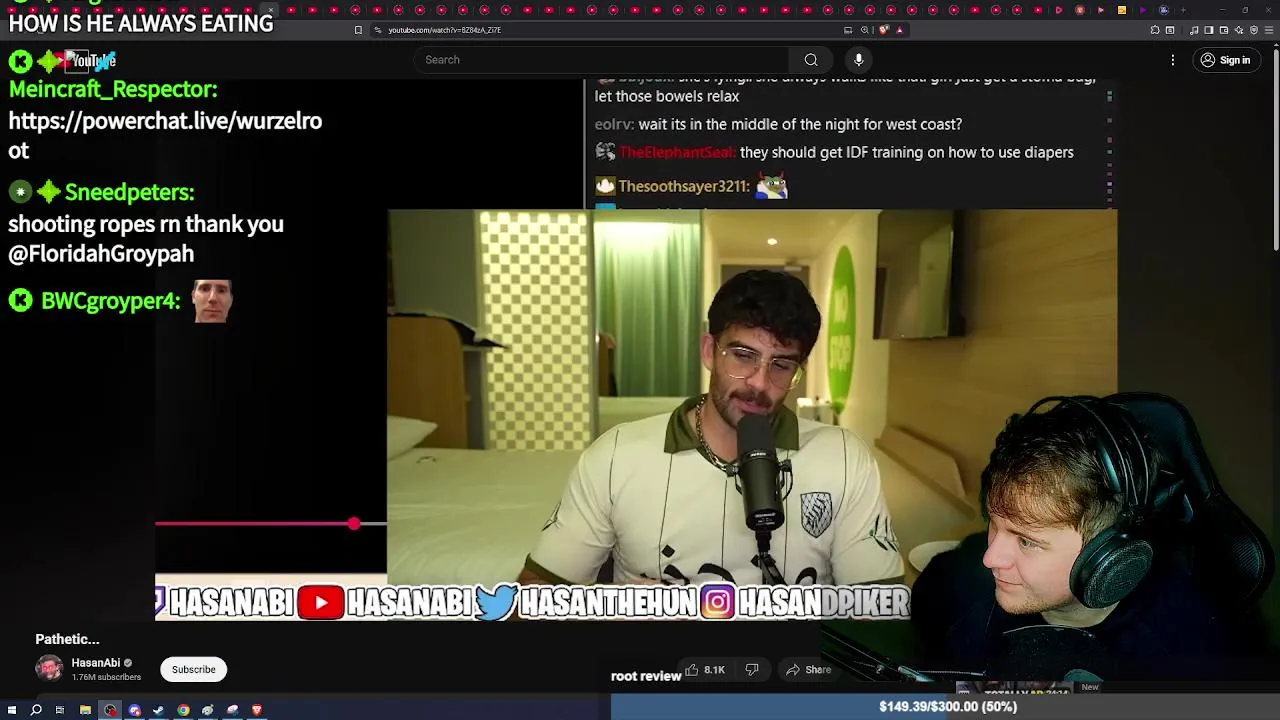Click the '1.76M subscribers' text

(106, 677)
